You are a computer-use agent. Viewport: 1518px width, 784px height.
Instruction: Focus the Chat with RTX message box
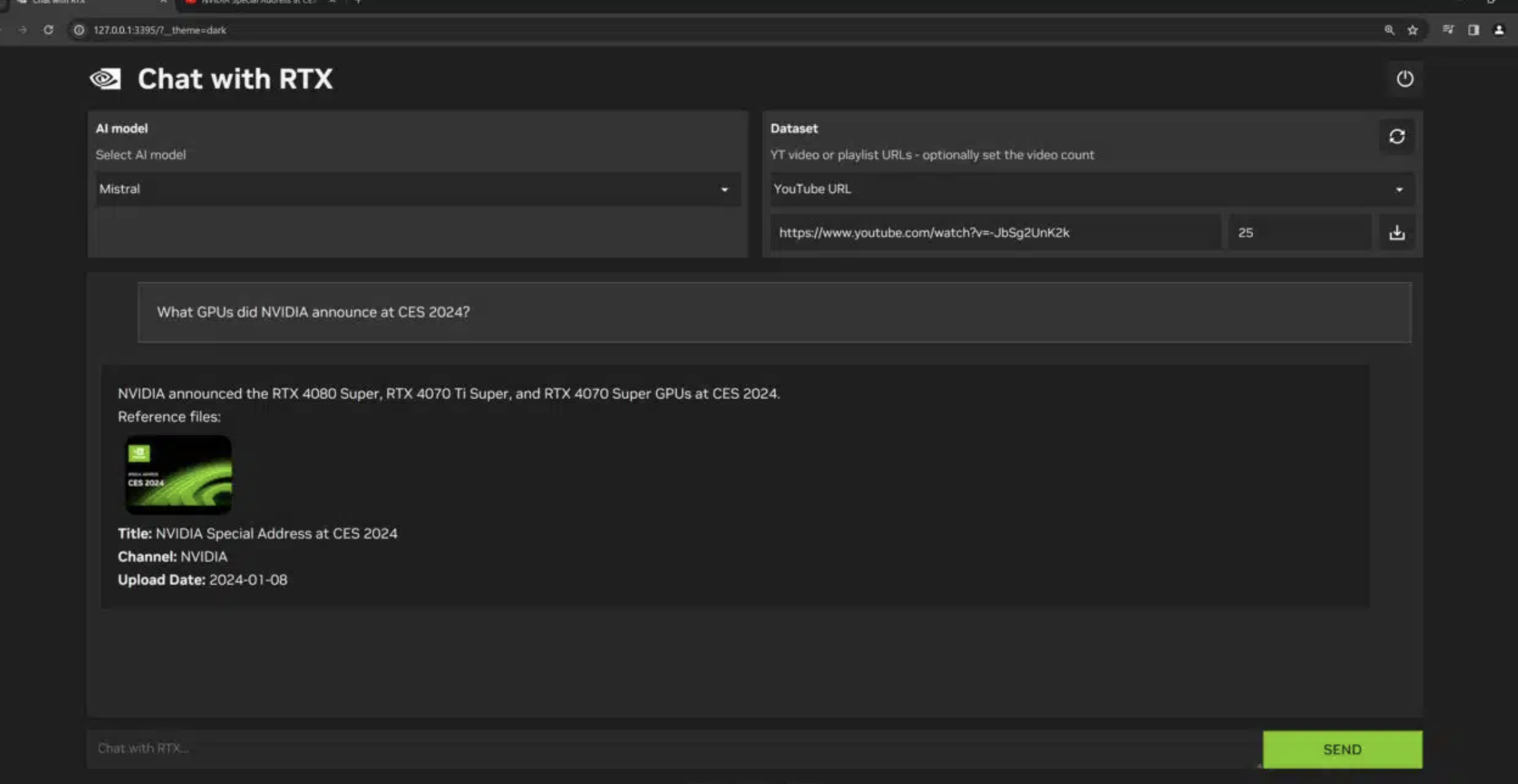(674, 748)
